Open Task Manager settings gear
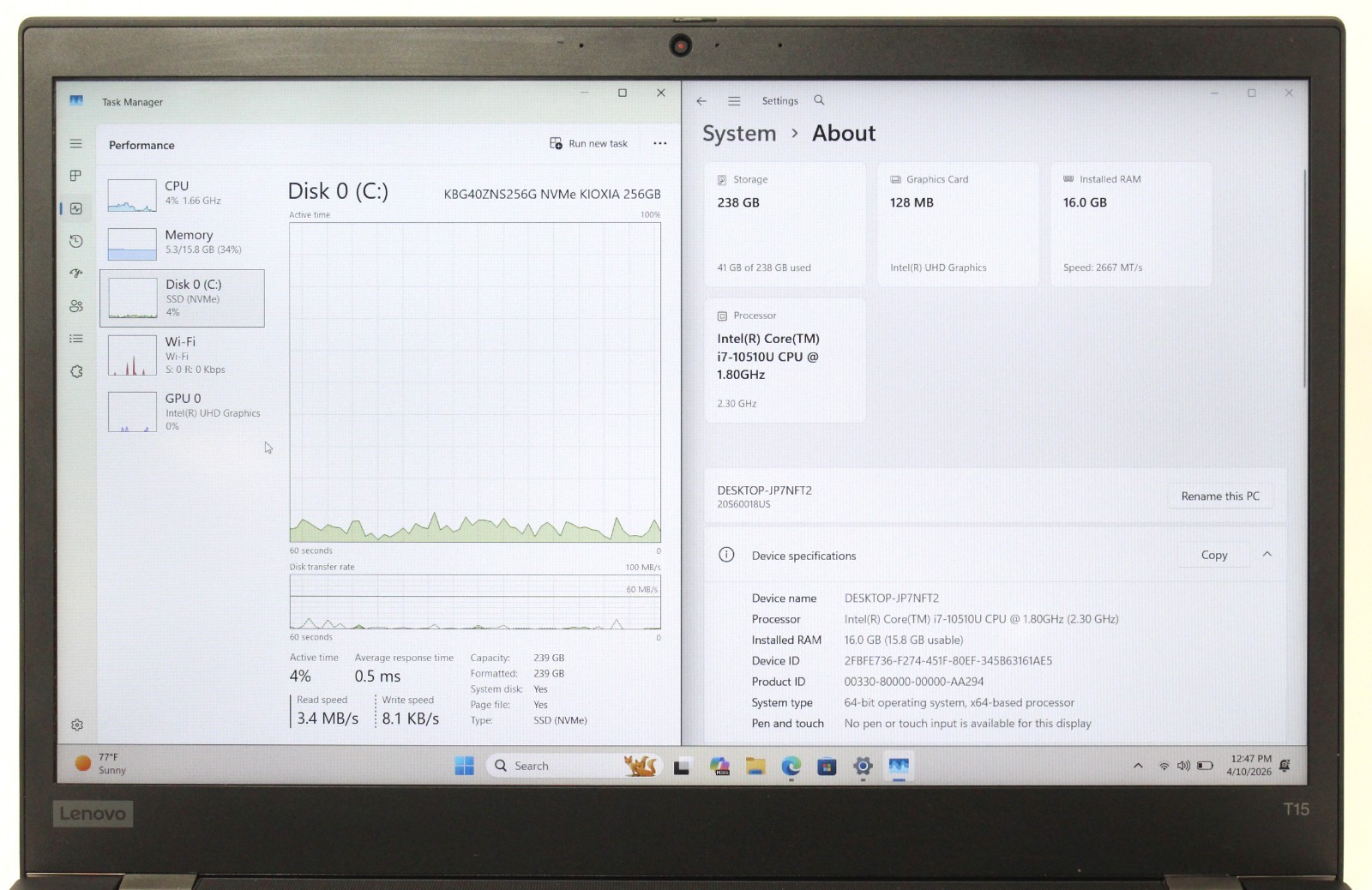Image resolution: width=1372 pixels, height=890 pixels. pos(77,725)
